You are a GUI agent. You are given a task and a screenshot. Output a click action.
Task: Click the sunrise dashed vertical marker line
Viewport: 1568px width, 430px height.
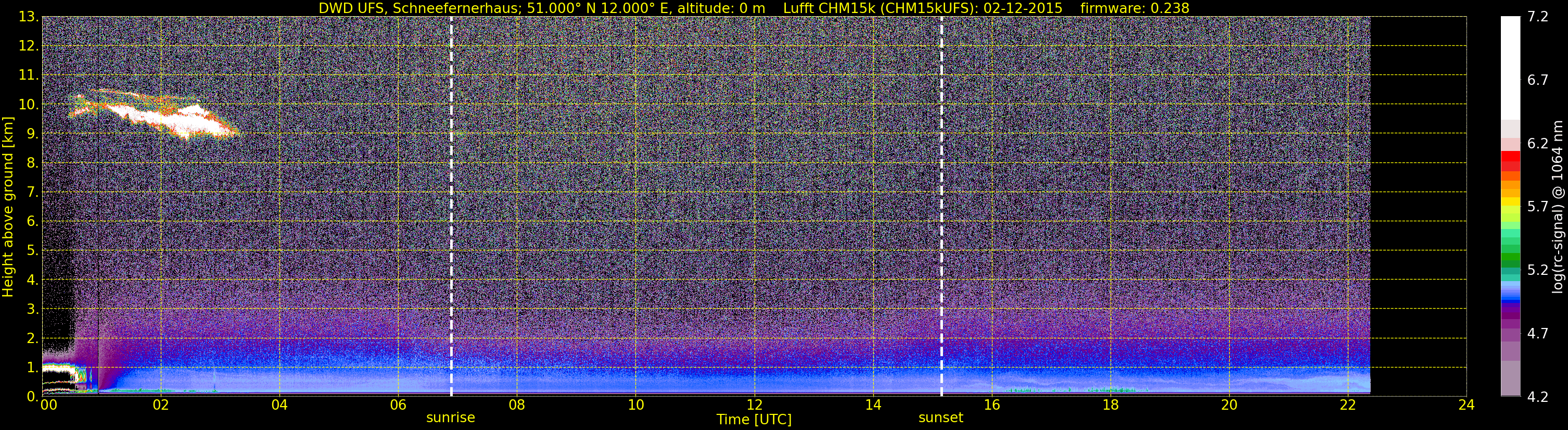click(451, 206)
